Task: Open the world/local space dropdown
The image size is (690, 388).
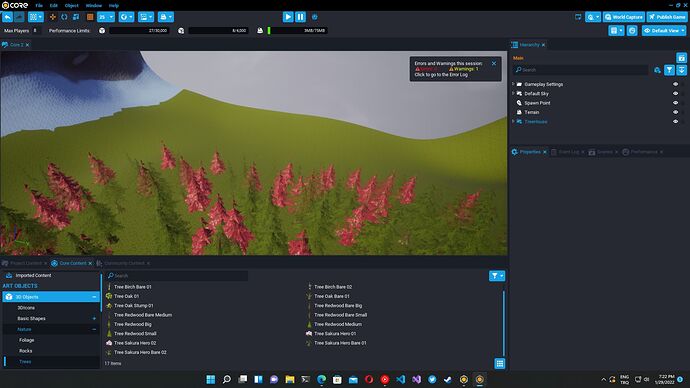Action: pyautogui.click(x=126, y=17)
